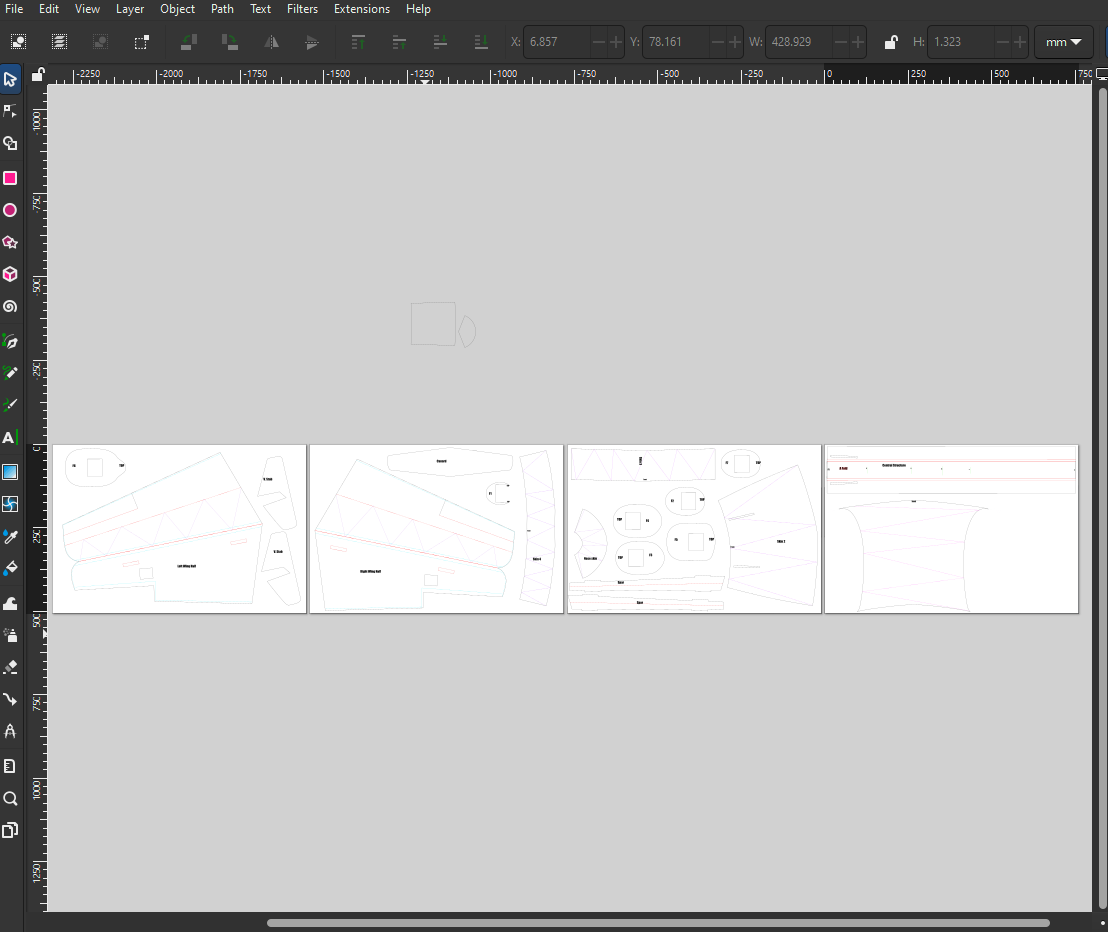Viewport: 1108px width, 932px height.
Task: Toggle the guides lock at ruler corner
Action: point(38,75)
